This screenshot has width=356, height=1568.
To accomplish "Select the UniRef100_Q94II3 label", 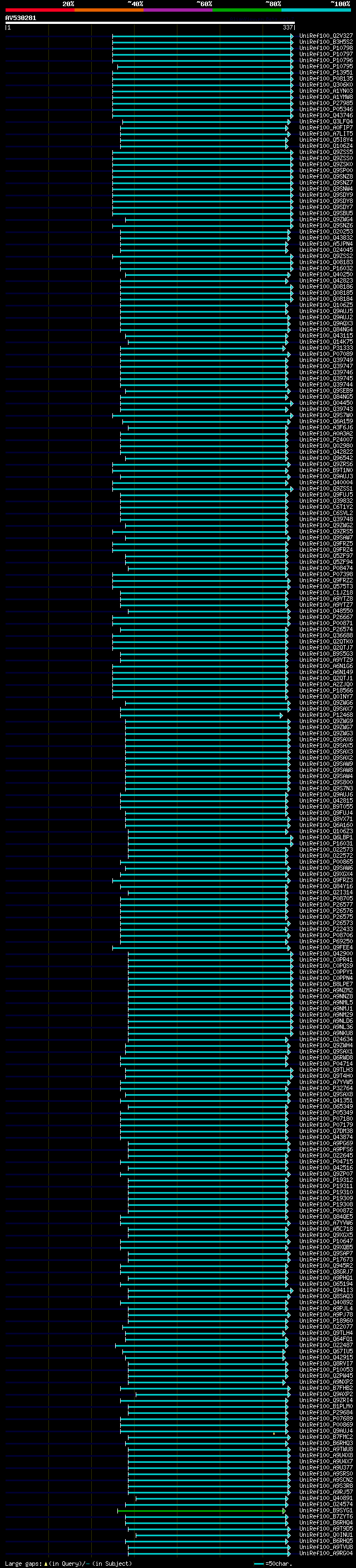I will pyautogui.click(x=326, y=1290).
